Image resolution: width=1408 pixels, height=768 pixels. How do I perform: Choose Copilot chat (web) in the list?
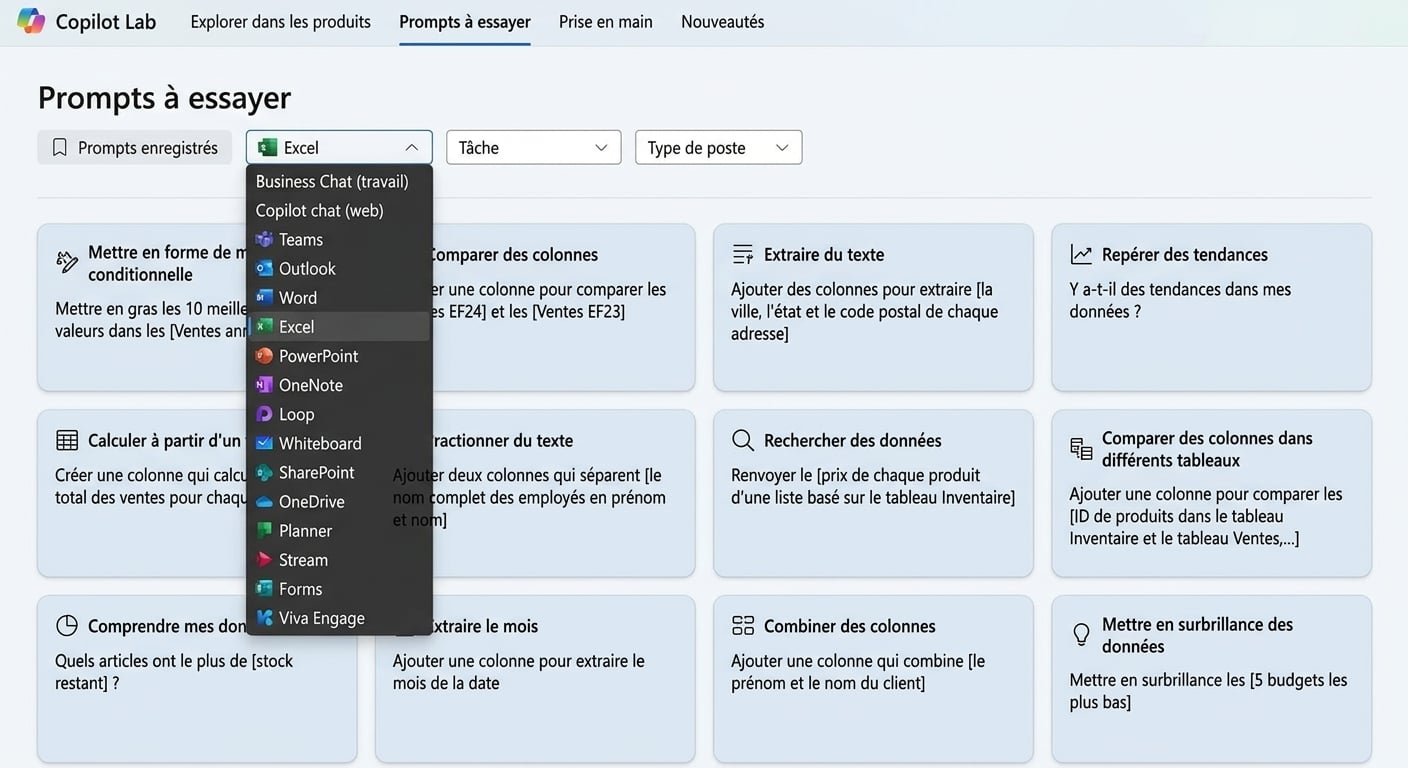click(x=339, y=210)
